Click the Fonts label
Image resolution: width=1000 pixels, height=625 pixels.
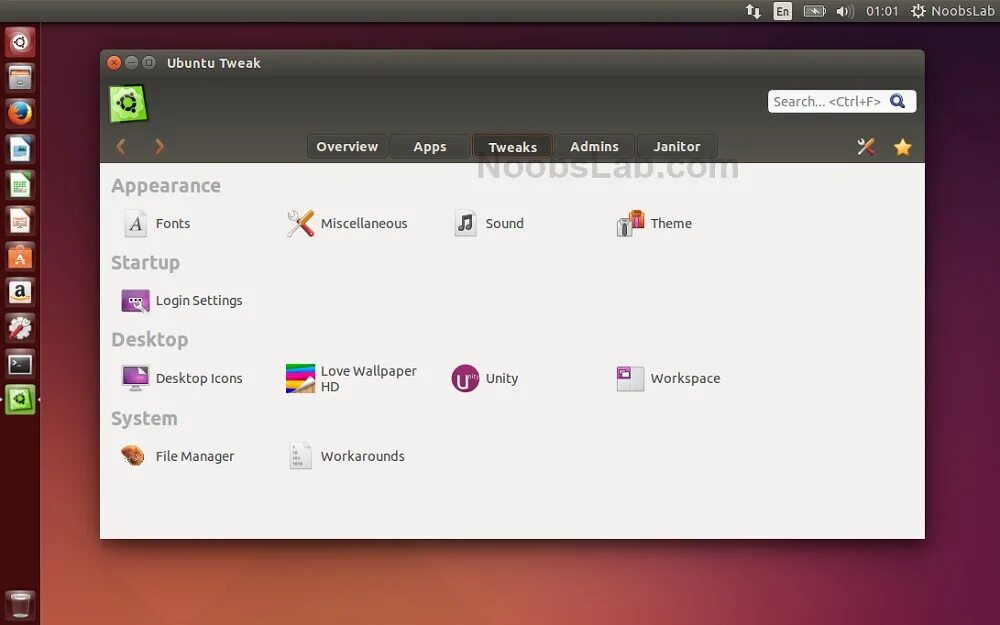(x=173, y=224)
